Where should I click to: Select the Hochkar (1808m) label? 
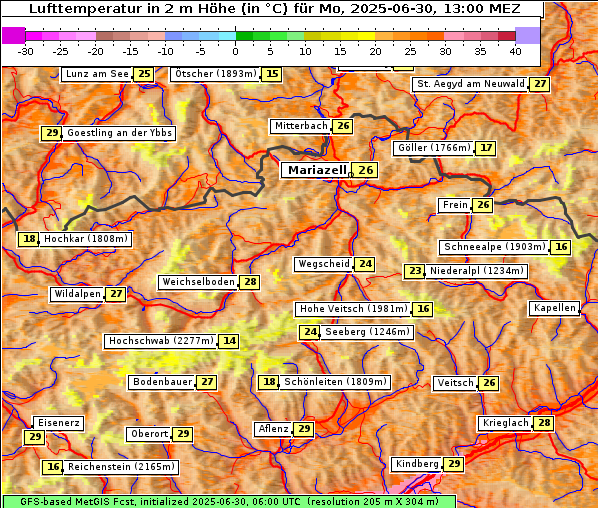[86, 239]
